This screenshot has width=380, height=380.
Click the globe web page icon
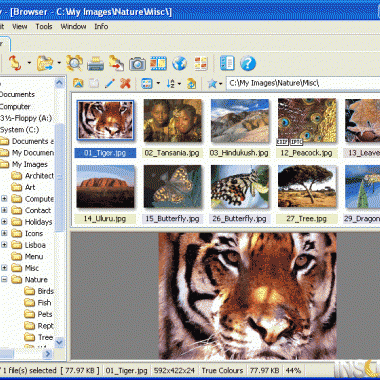[x=179, y=63]
